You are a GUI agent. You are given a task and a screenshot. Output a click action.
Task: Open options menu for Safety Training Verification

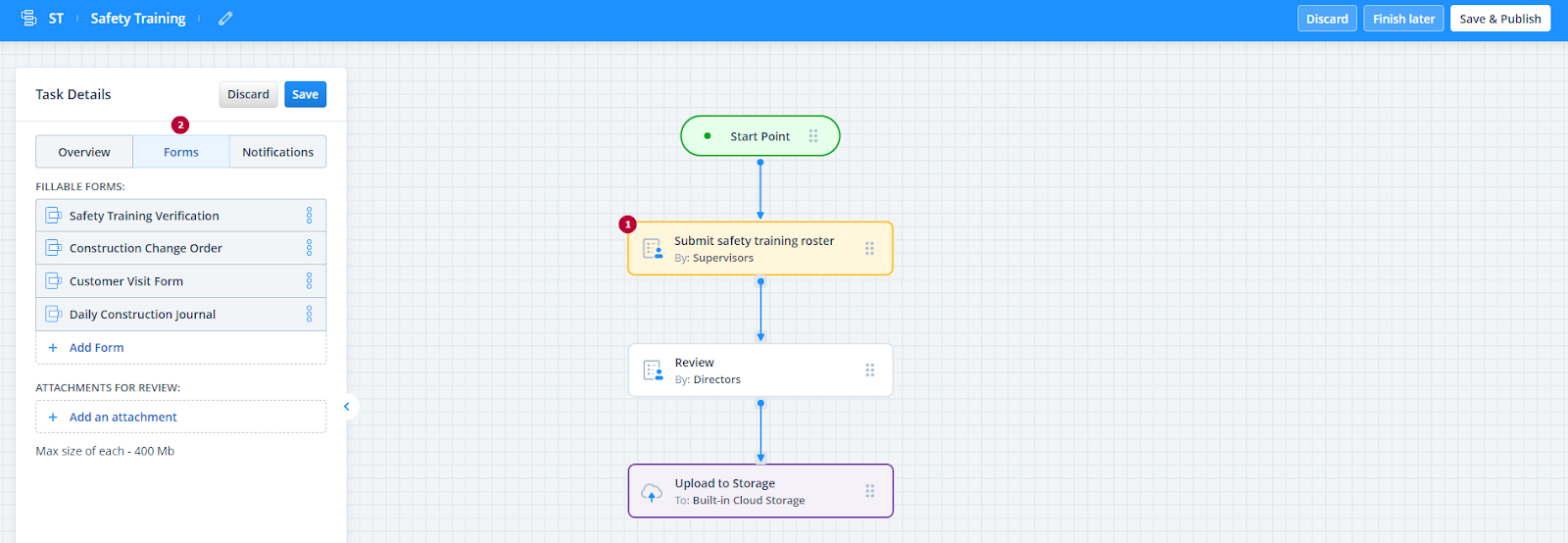pyautogui.click(x=309, y=216)
